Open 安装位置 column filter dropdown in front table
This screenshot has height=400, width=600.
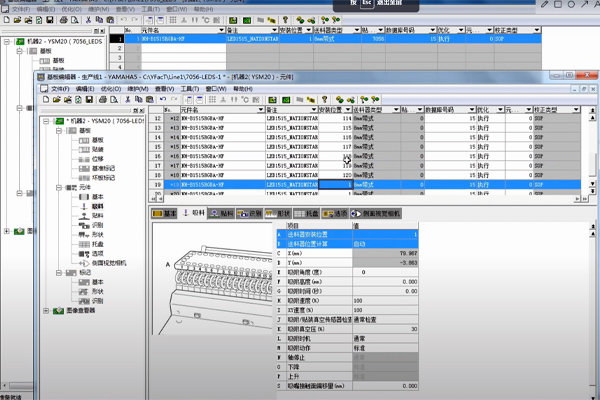point(348,110)
